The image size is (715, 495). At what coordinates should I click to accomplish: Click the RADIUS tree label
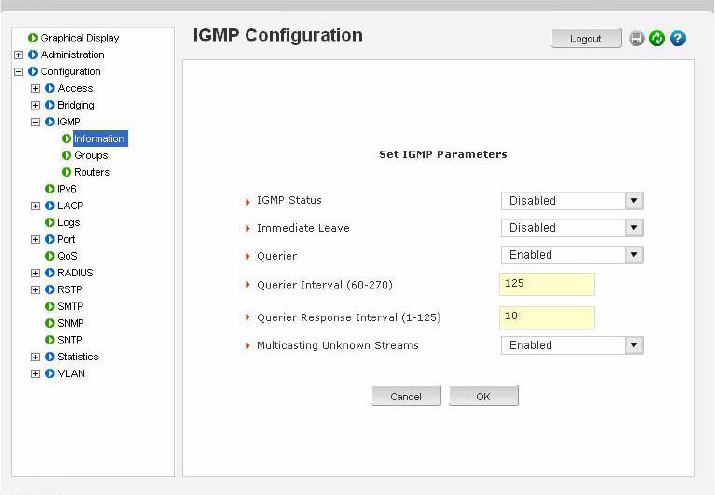[x=75, y=273]
